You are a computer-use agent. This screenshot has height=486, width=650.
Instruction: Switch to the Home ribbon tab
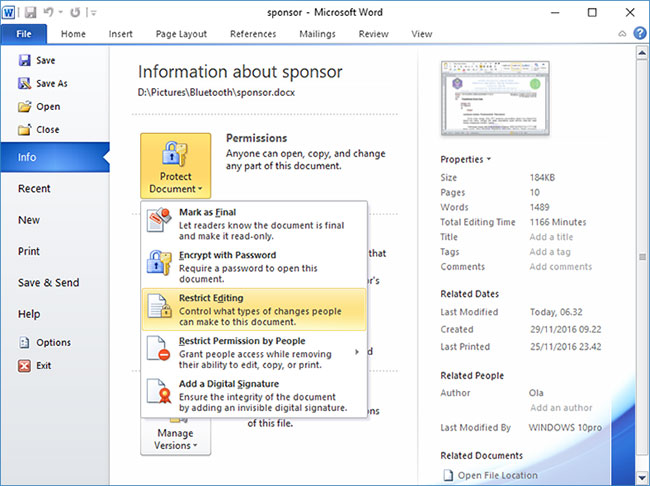tap(73, 34)
